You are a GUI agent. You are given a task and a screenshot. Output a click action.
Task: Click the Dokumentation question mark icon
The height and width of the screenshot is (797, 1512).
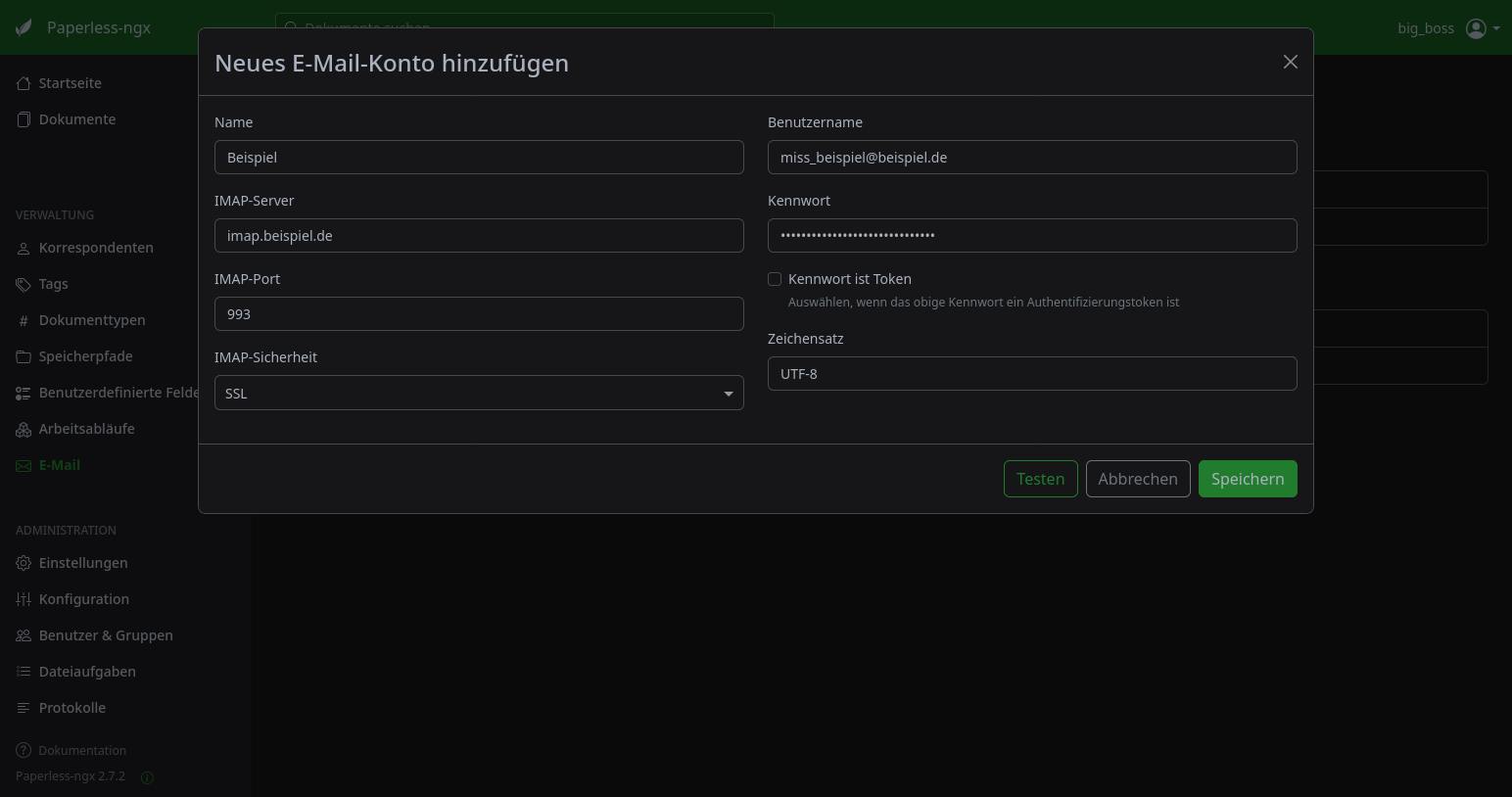click(24, 750)
